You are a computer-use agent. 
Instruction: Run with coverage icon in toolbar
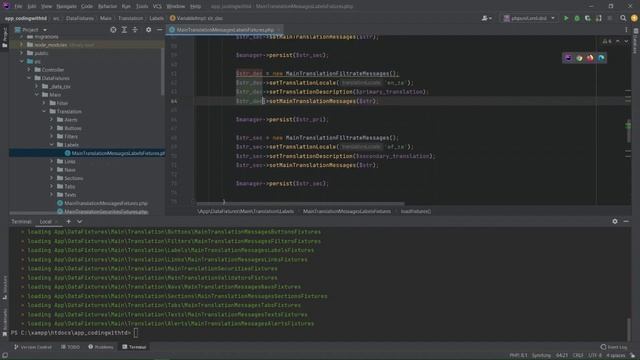click(x=588, y=18)
